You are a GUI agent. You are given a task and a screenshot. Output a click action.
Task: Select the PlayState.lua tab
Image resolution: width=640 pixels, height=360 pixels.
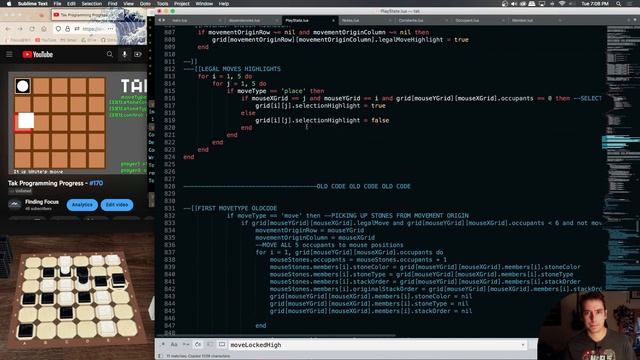(x=297, y=20)
